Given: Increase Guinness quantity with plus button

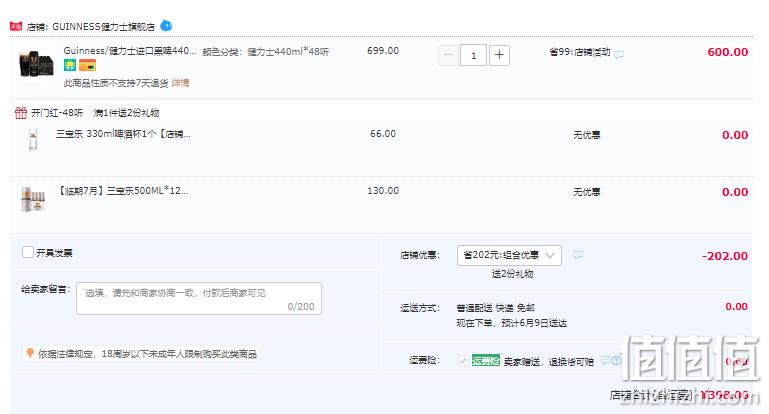Looking at the screenshot, I should point(499,55).
